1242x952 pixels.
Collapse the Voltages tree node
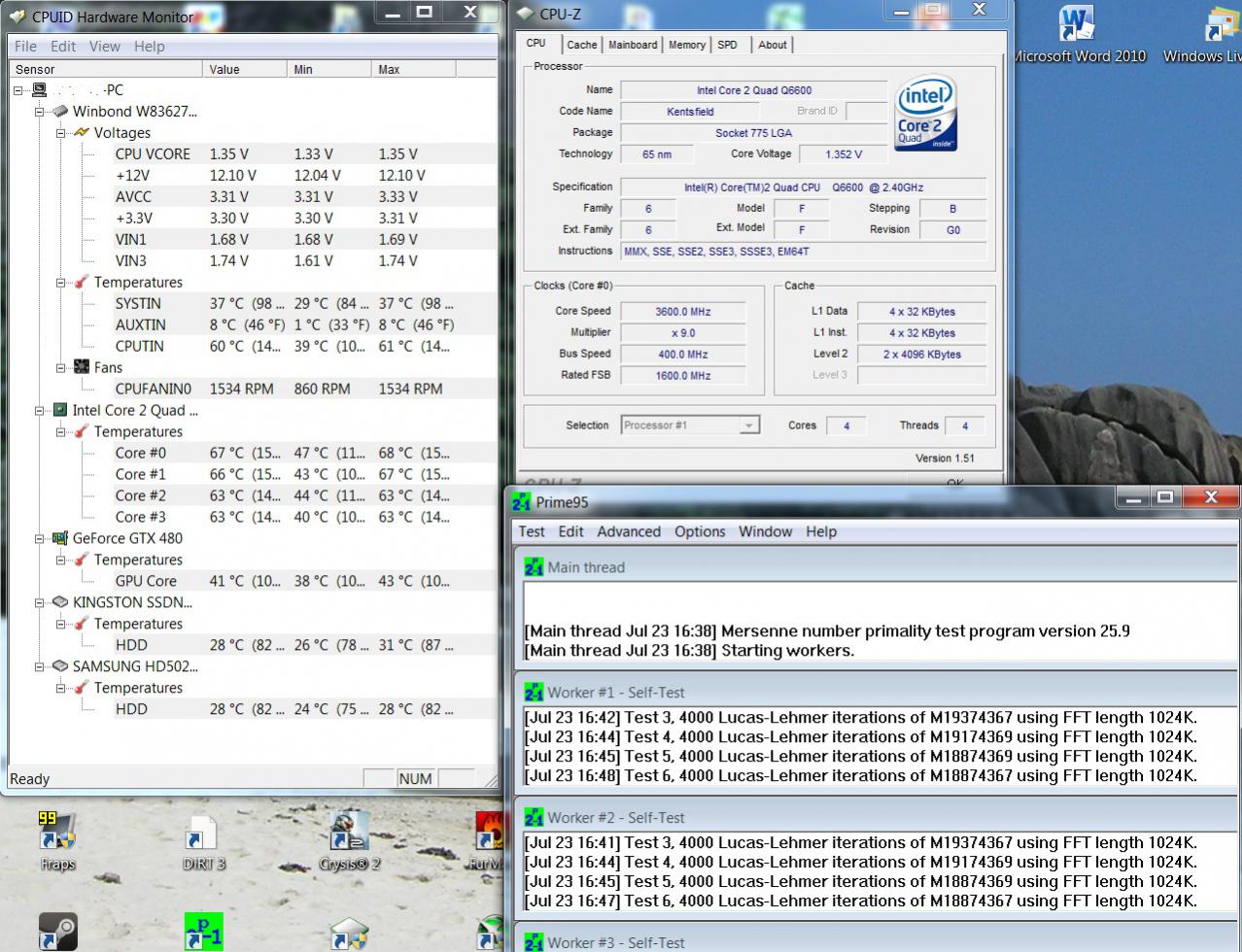coord(61,133)
